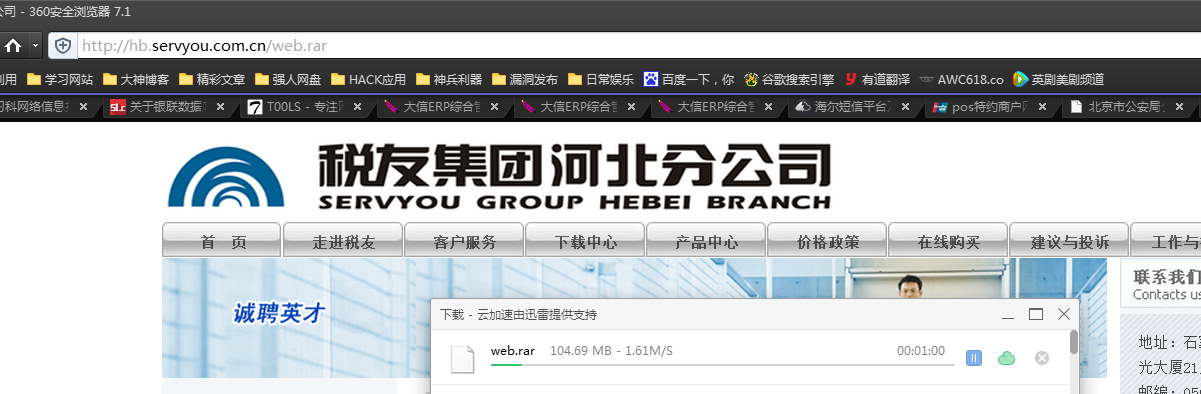
Task: Minimize the 下载 download window
Action: 1009,315
